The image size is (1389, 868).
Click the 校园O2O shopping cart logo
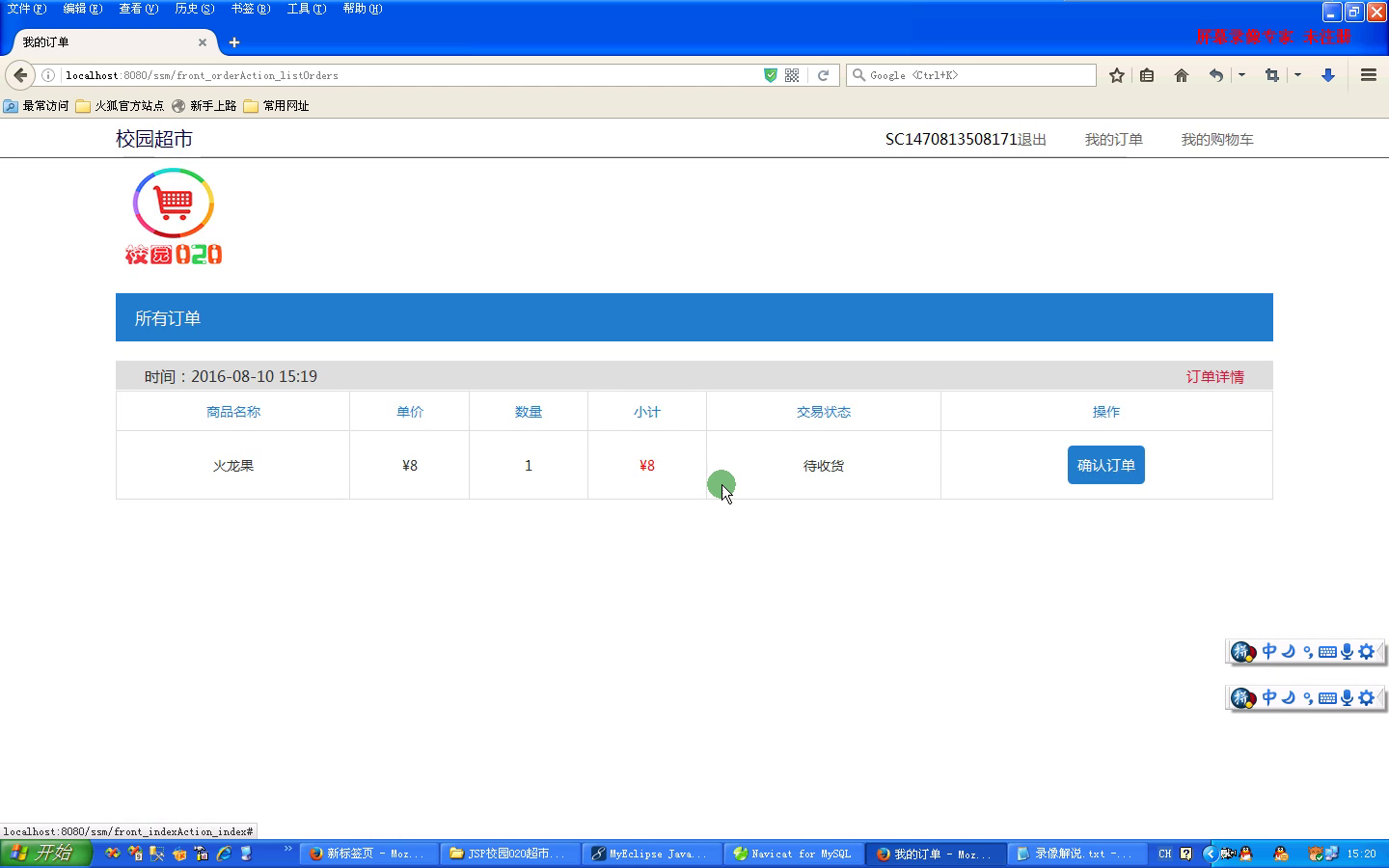click(x=174, y=216)
